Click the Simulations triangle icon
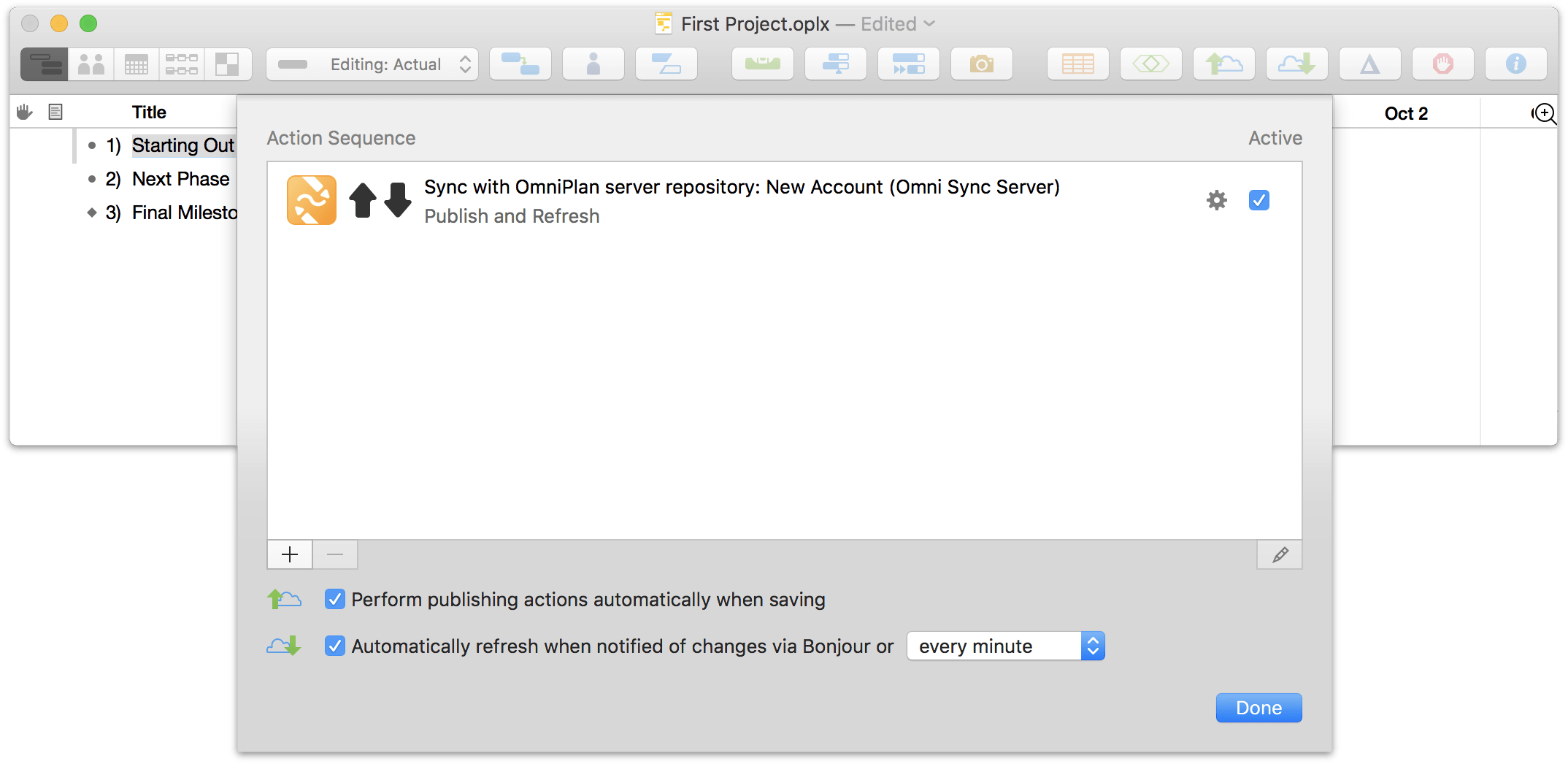Image resolution: width=1568 pixels, height=764 pixels. (x=1370, y=64)
